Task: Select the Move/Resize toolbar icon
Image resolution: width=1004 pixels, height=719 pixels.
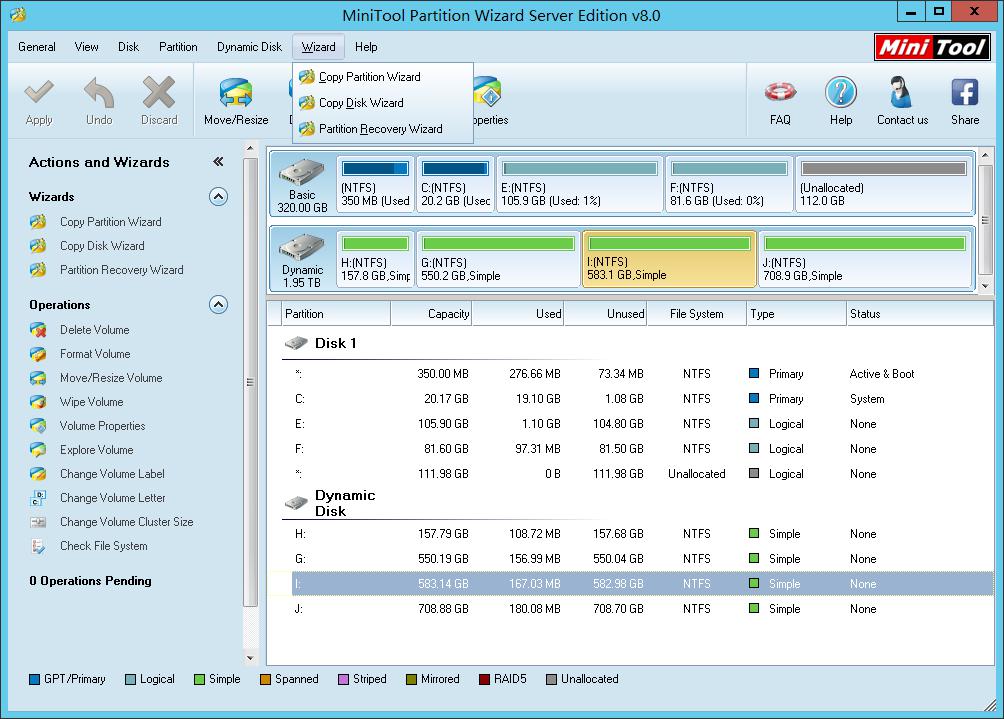Action: tap(236, 93)
